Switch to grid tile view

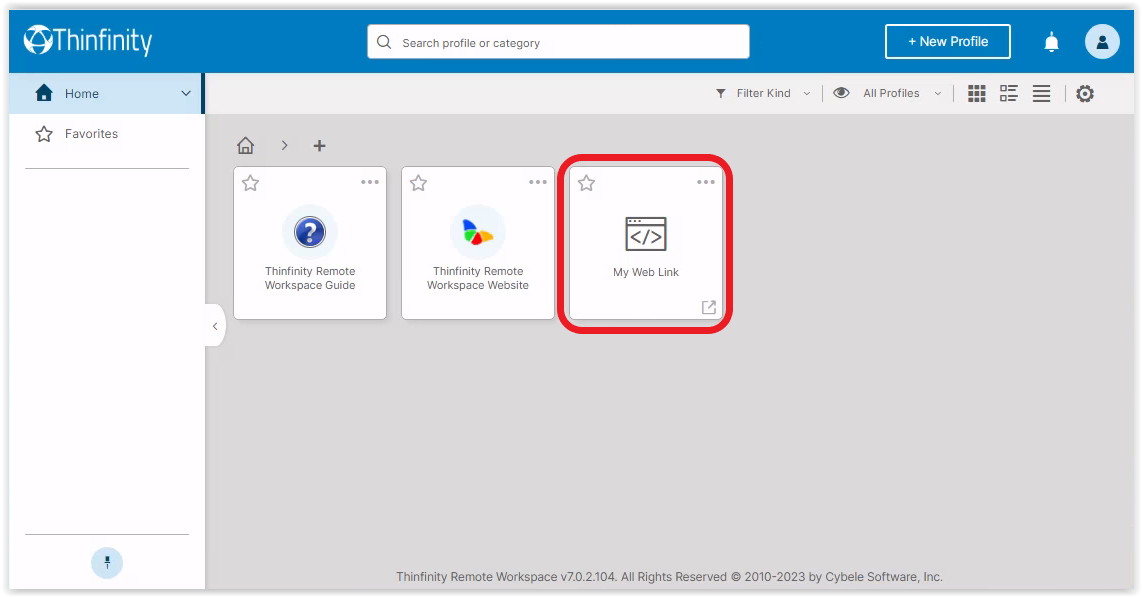pos(977,93)
